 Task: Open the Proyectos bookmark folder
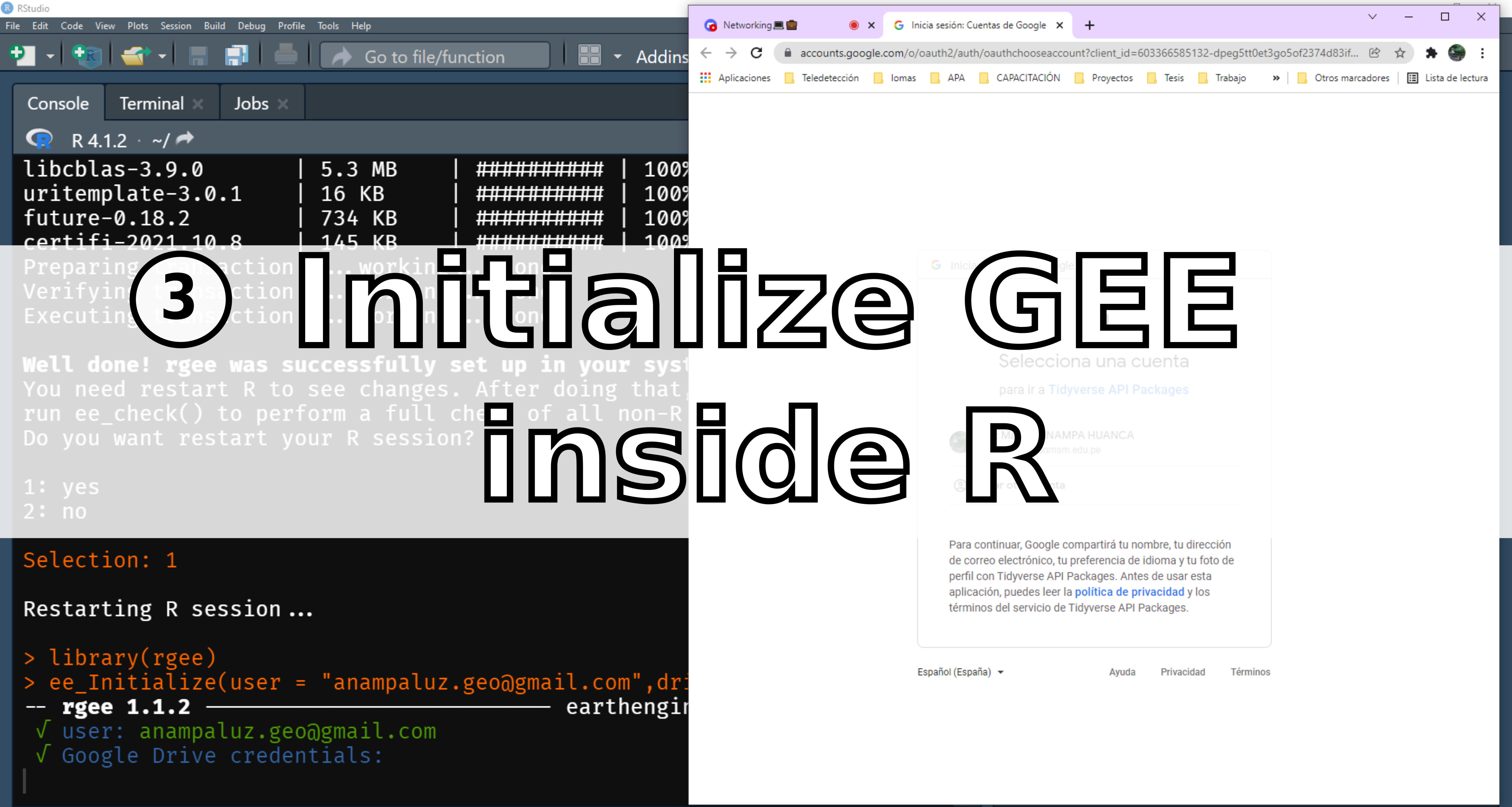coord(1104,78)
